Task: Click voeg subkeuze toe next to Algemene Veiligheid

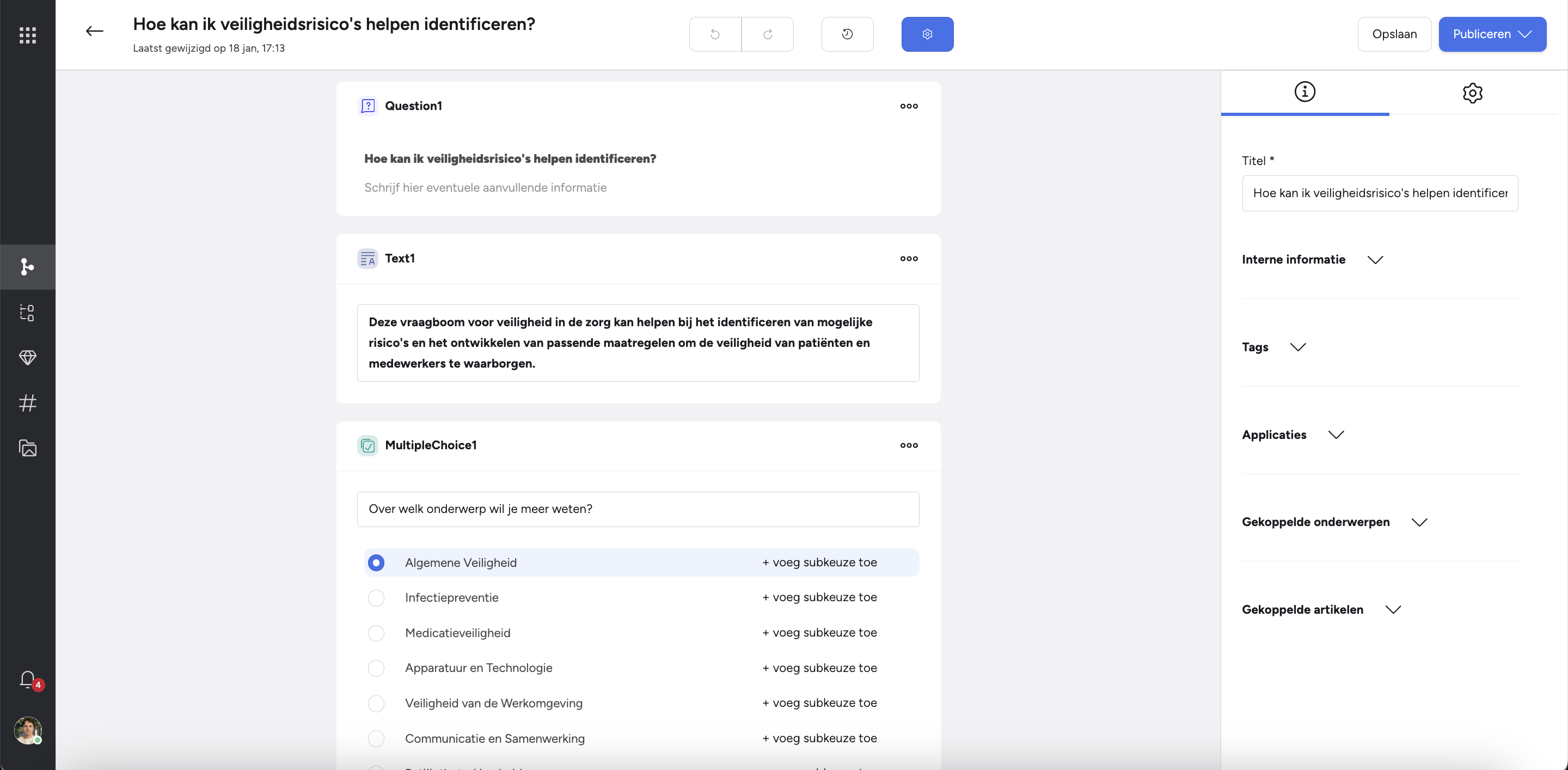Action: pyautogui.click(x=820, y=563)
